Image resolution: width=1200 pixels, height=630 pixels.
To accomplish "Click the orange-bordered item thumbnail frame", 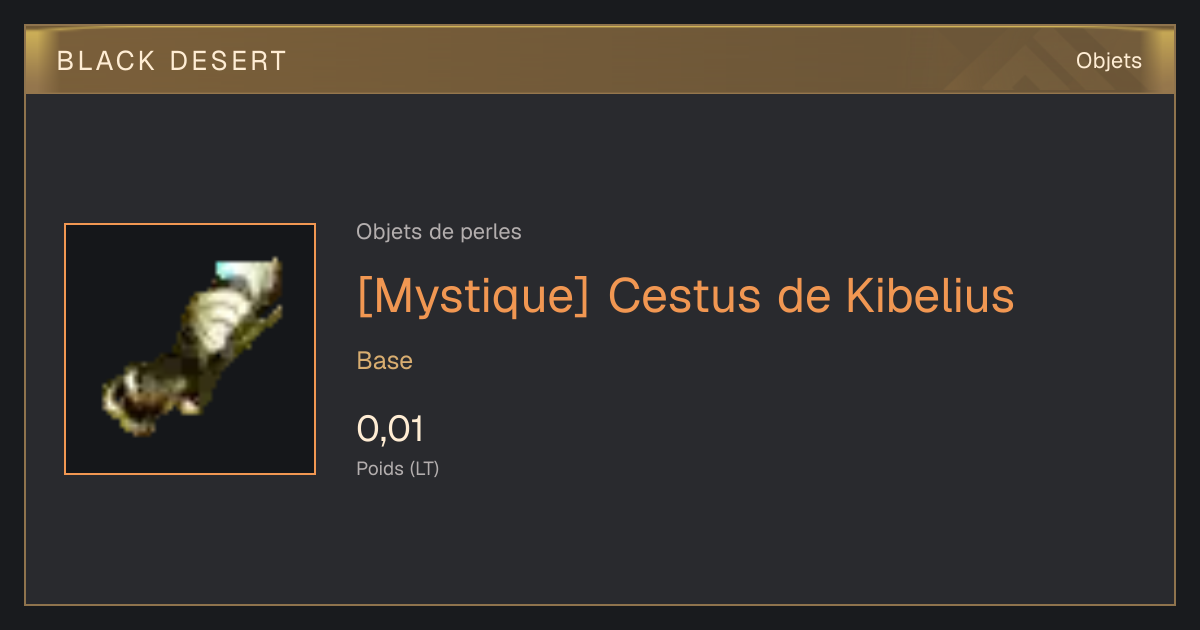I will (x=190, y=349).
